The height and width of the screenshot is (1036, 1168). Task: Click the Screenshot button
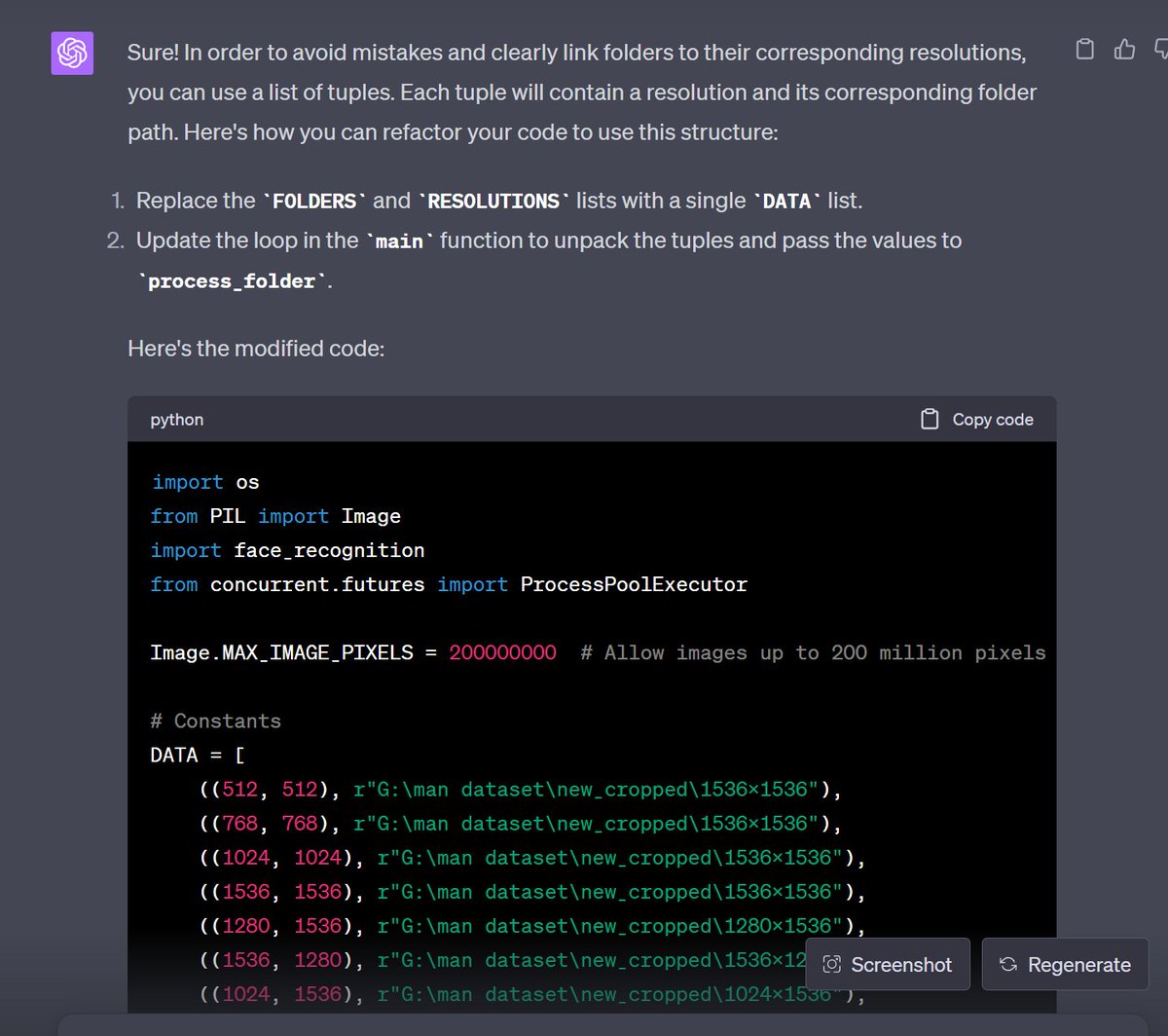(x=887, y=964)
